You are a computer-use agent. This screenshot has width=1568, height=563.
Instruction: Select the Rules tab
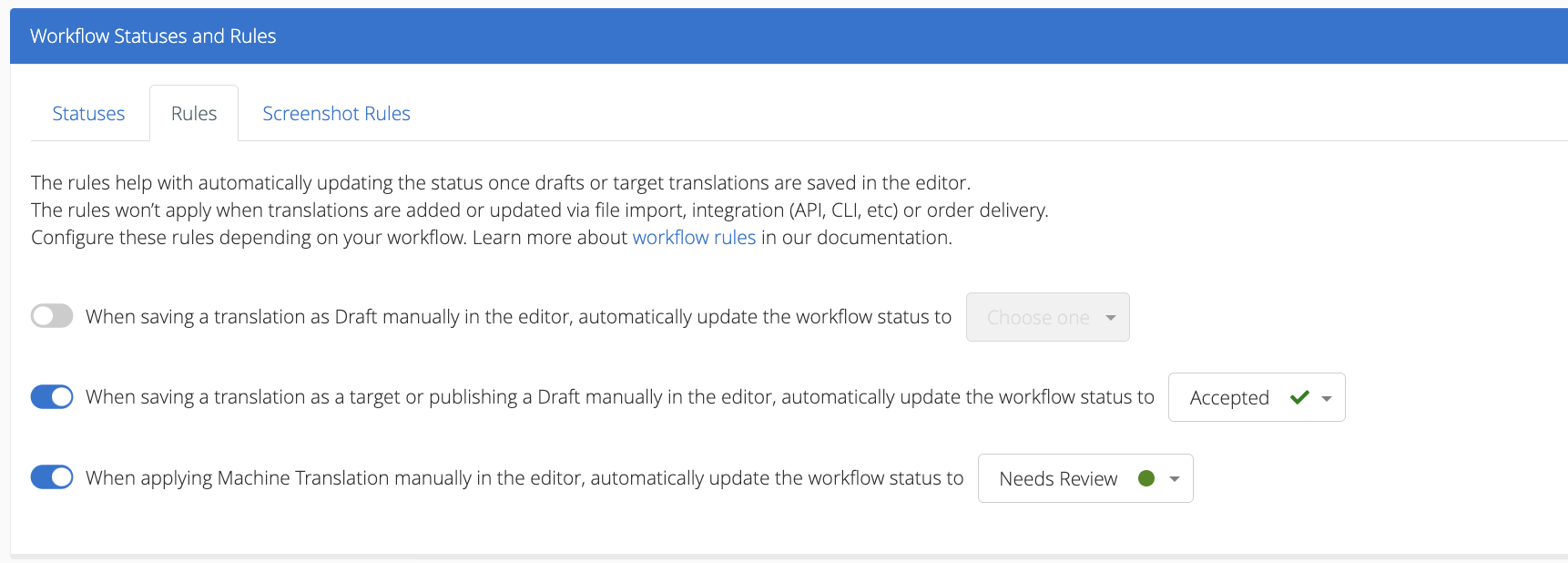[194, 113]
